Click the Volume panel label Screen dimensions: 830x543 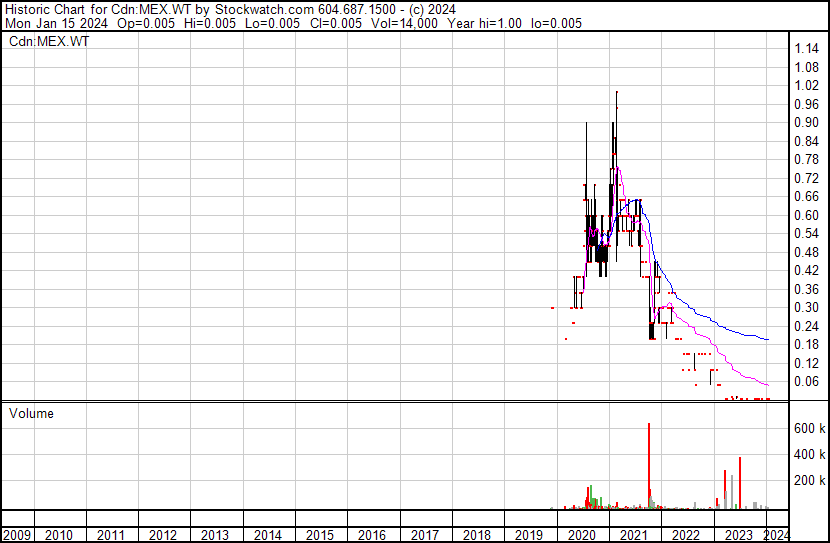click(x=31, y=413)
